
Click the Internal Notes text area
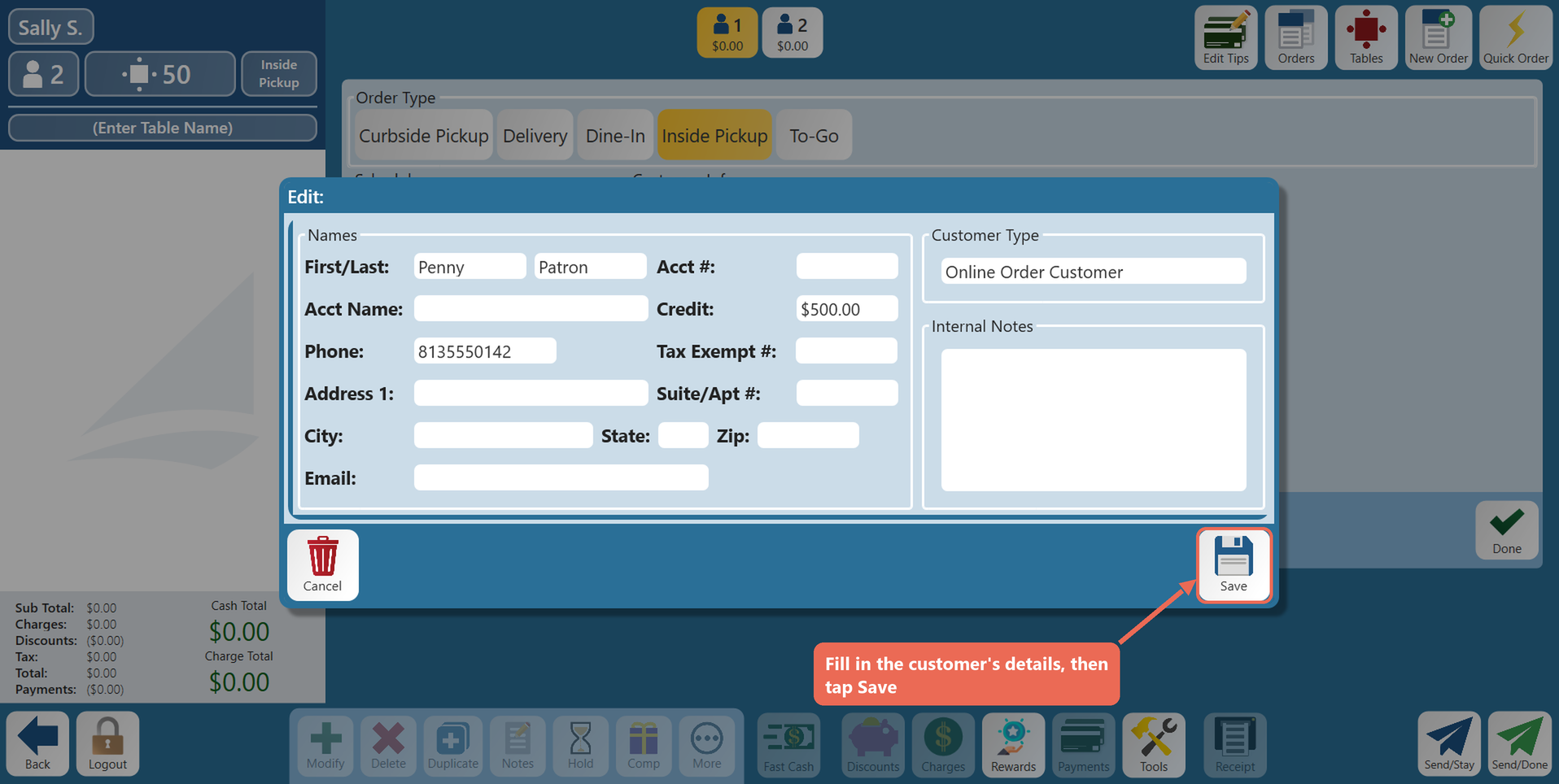[x=1094, y=420]
